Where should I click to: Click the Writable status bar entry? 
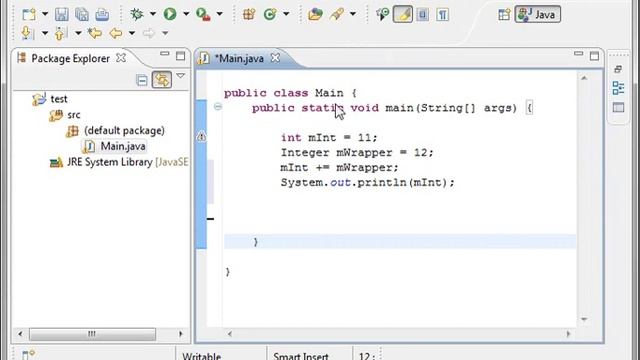[202, 356]
